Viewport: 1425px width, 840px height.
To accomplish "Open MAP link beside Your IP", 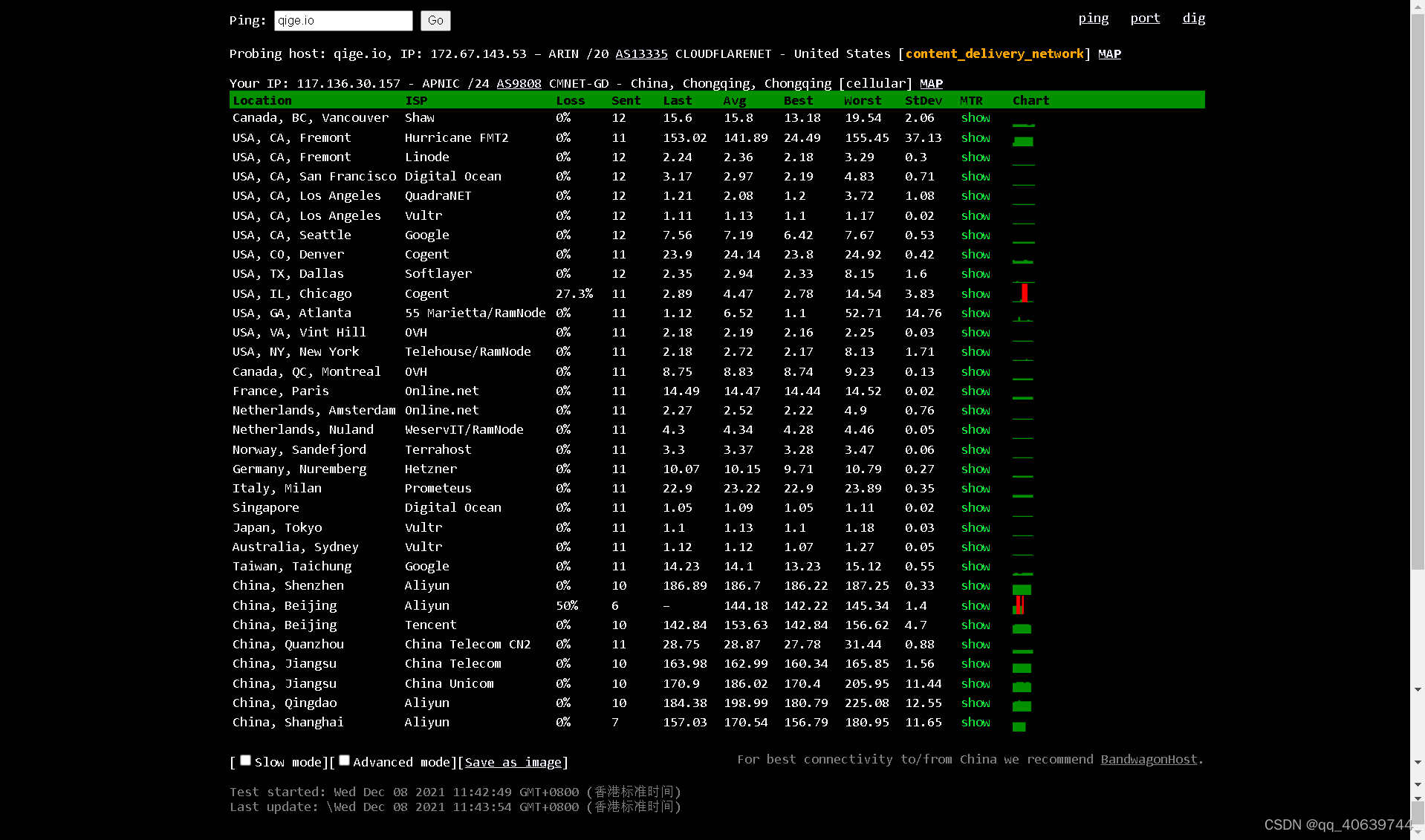I will tap(931, 83).
